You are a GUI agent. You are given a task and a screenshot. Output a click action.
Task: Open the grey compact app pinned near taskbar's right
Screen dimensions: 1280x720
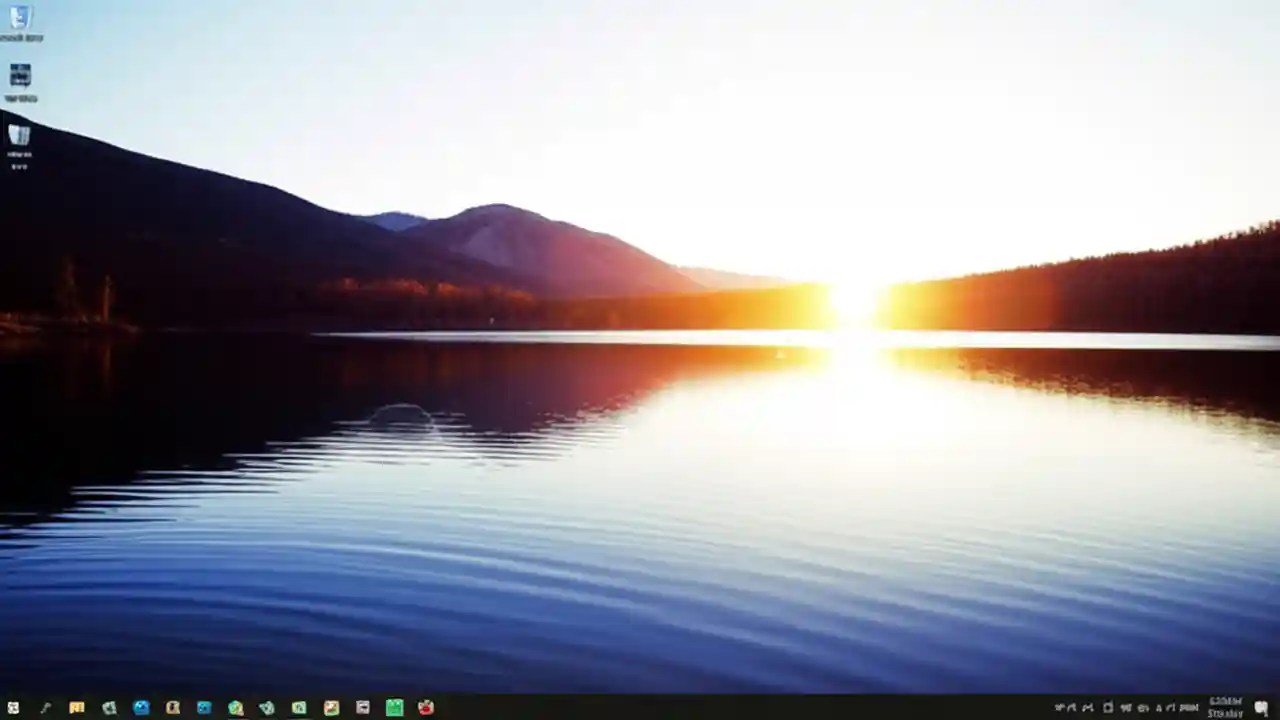click(363, 708)
